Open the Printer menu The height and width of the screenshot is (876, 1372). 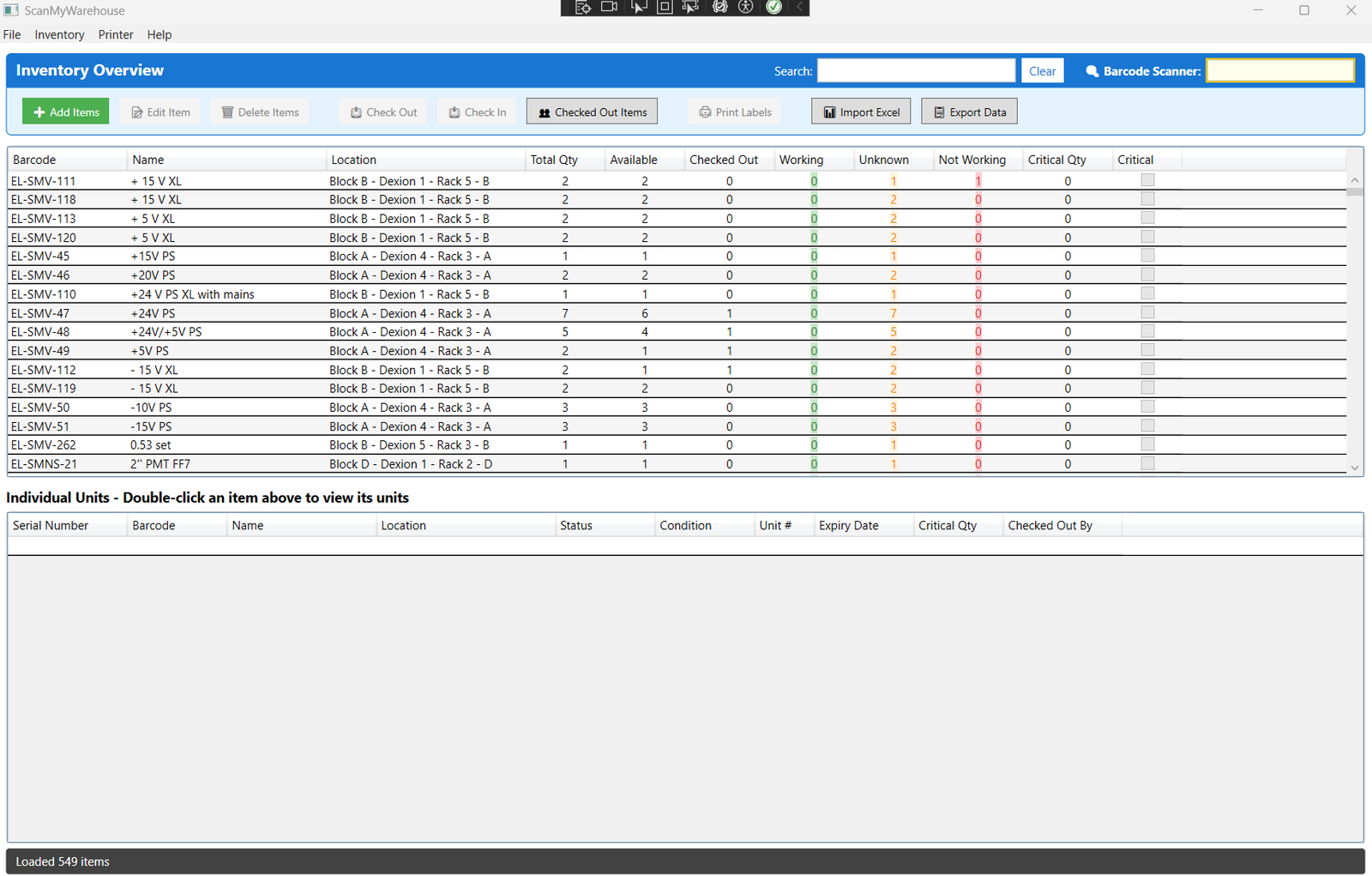116,34
